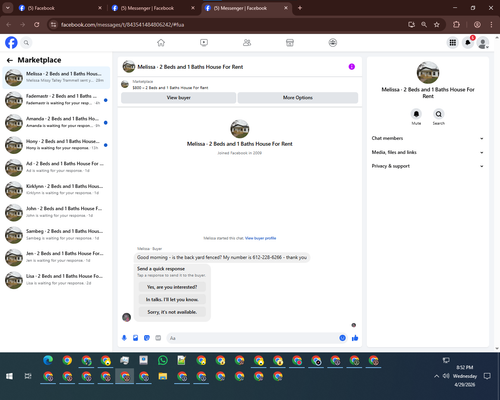This screenshot has width=500, height=400.
Task: Open the Video tab icon
Action: [204, 43]
